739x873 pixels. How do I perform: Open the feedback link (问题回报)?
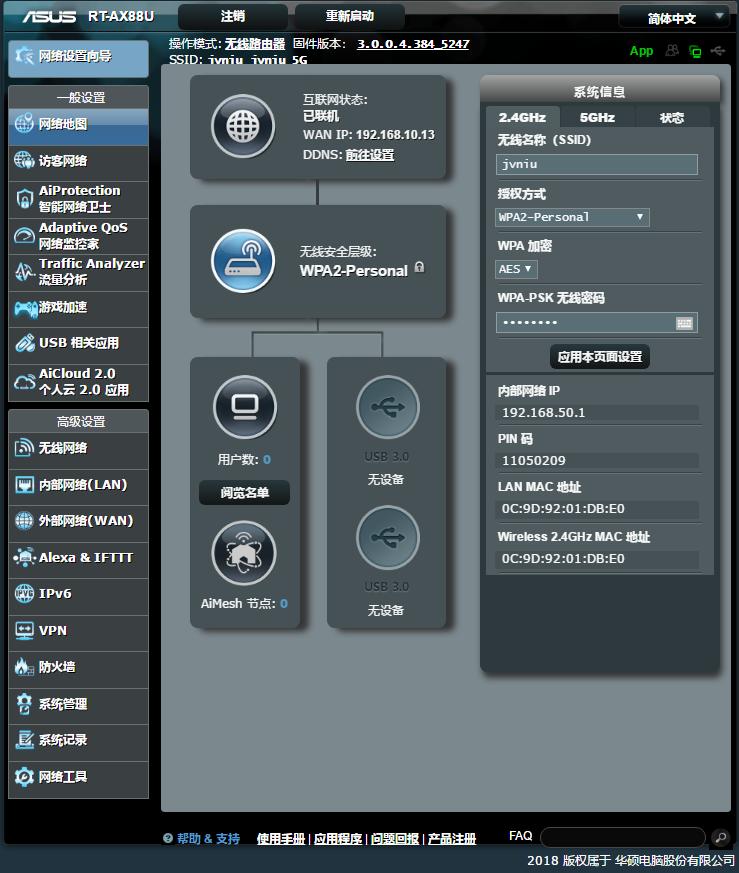395,838
